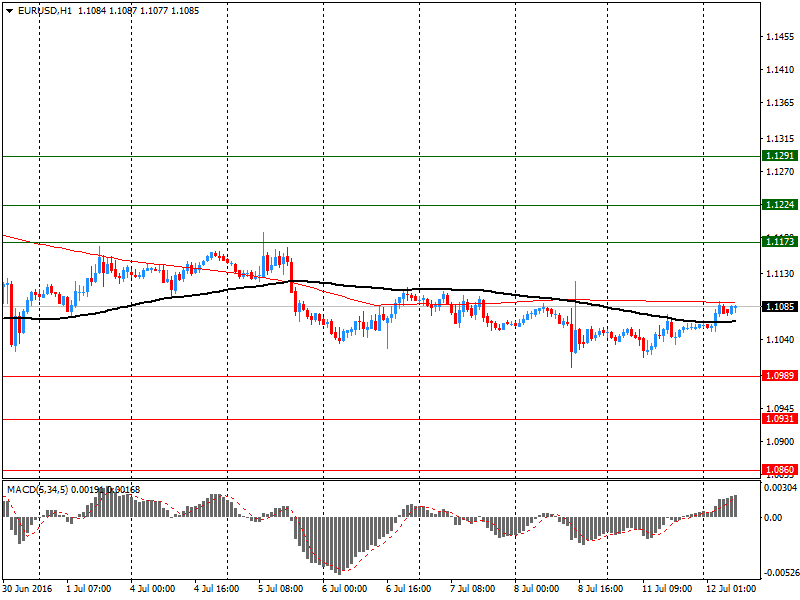Open the chart menu triangle beside EURUSD,H1

click(10, 11)
